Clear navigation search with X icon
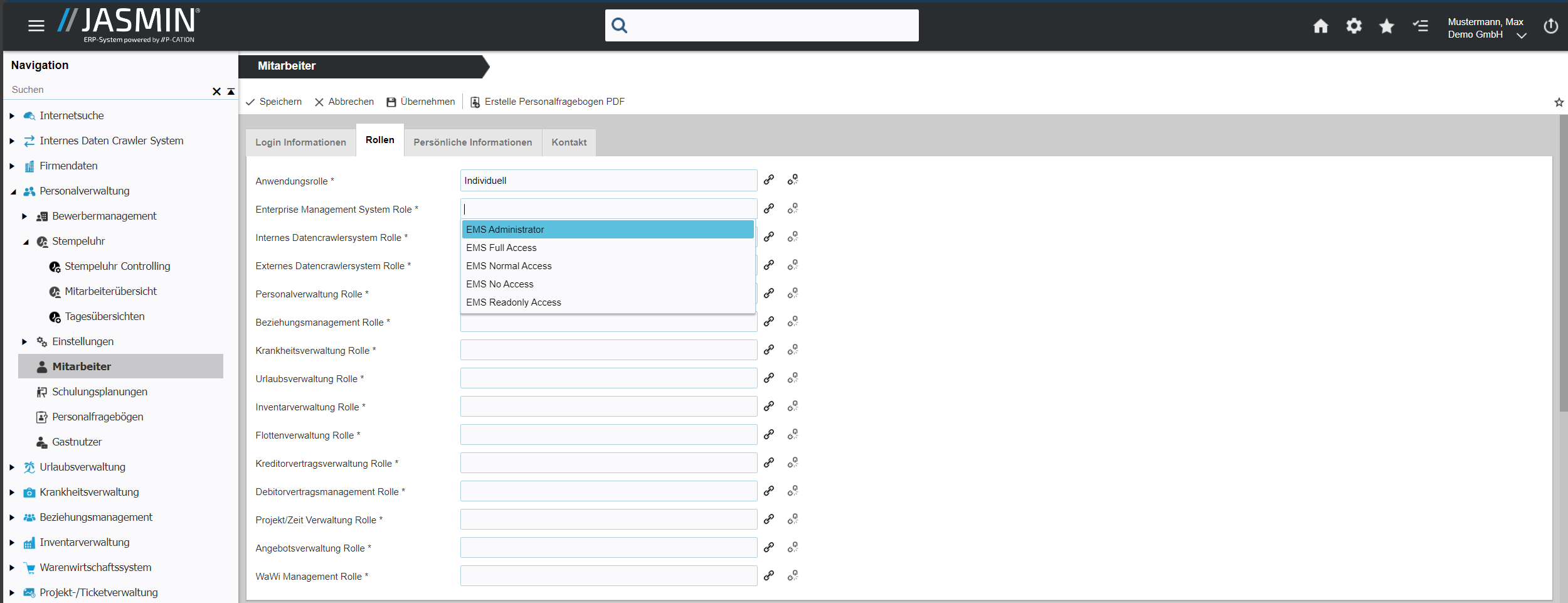 (216, 92)
